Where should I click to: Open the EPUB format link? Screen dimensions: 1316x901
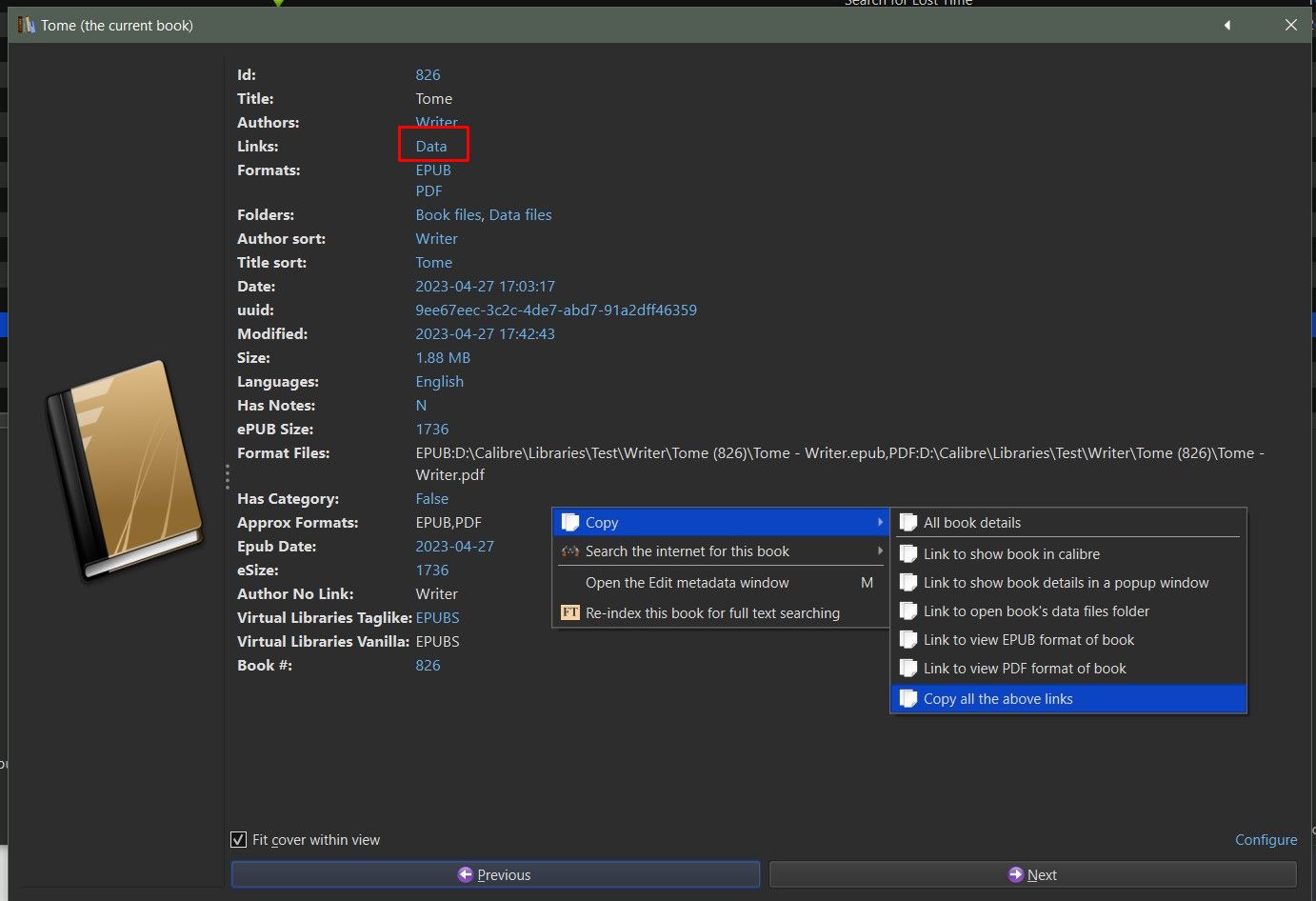[x=433, y=170]
